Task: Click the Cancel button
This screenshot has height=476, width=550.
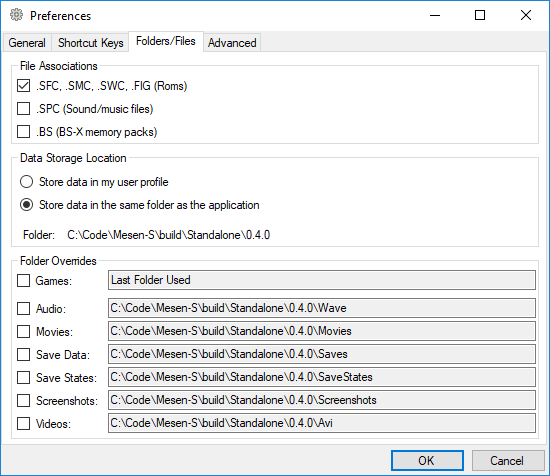Action: click(508, 461)
